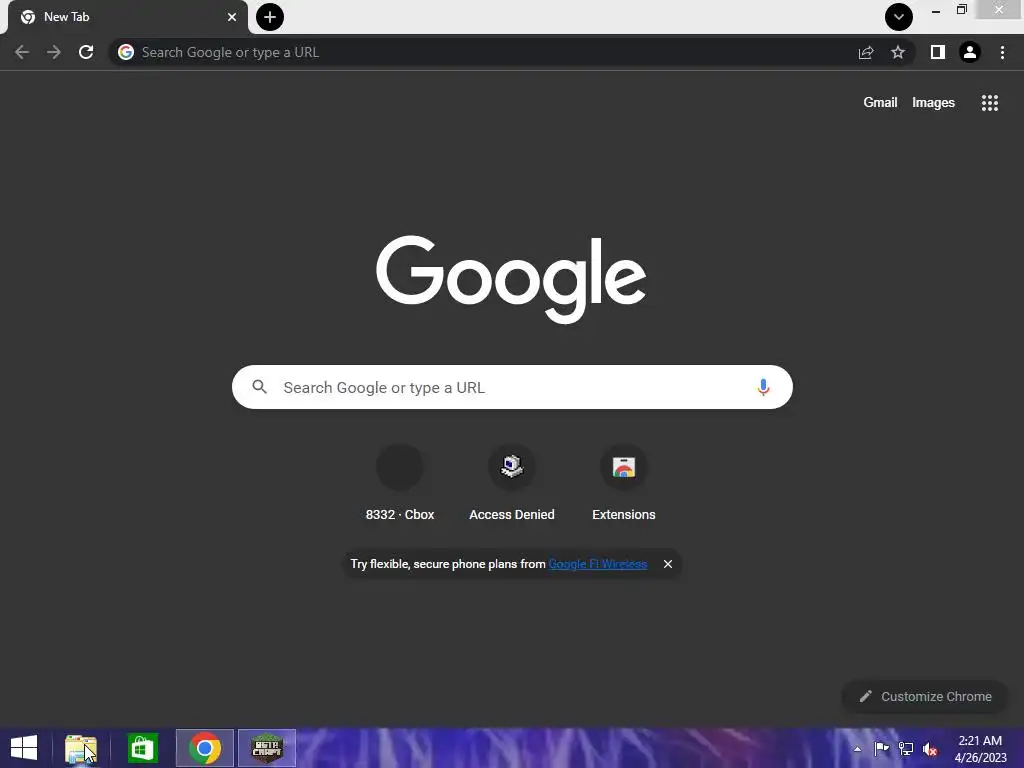Bookmark this tab with the star icon

(898, 52)
